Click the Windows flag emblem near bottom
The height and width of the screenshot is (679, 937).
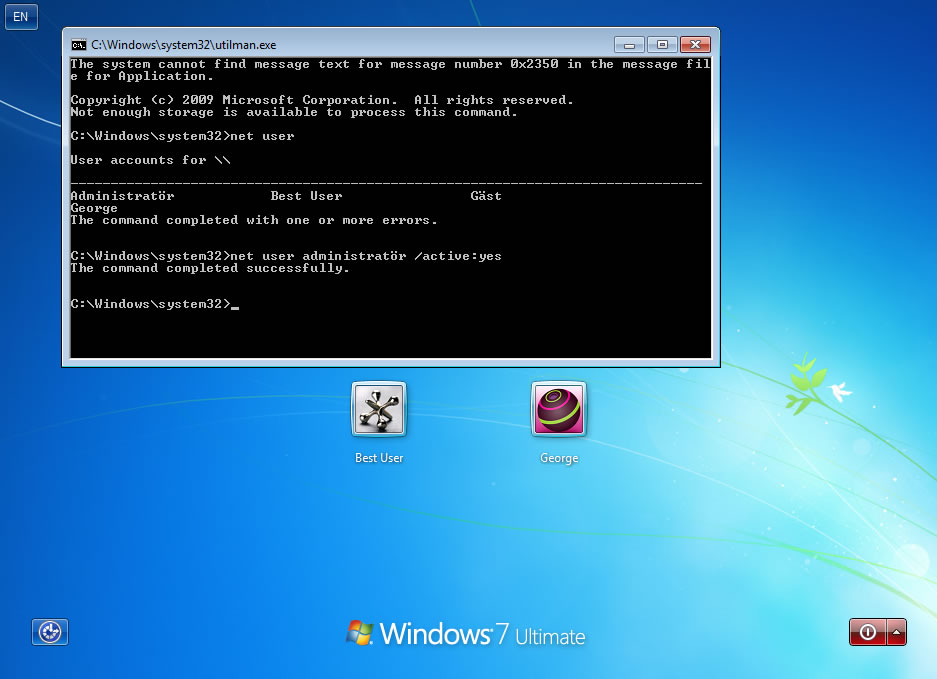click(359, 632)
